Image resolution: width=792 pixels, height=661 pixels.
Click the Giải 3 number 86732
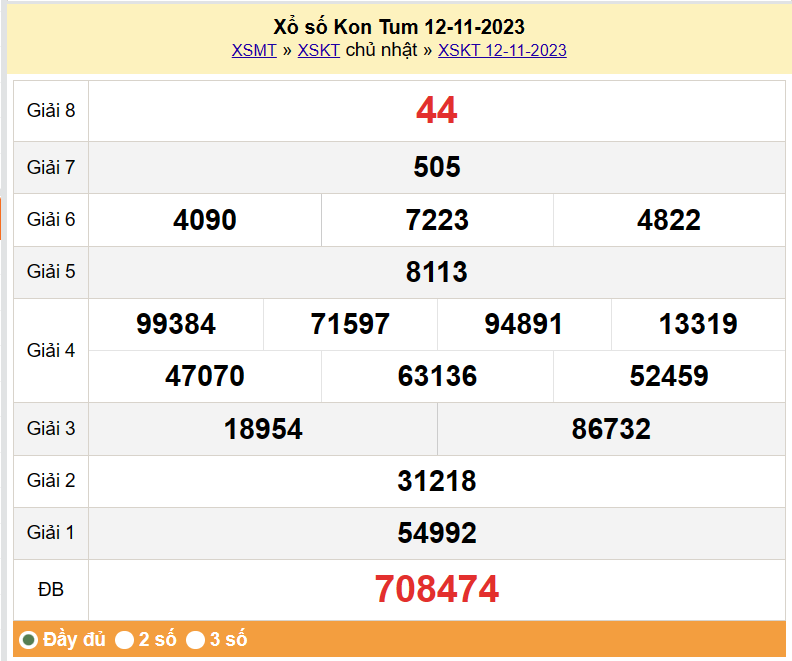coord(611,429)
